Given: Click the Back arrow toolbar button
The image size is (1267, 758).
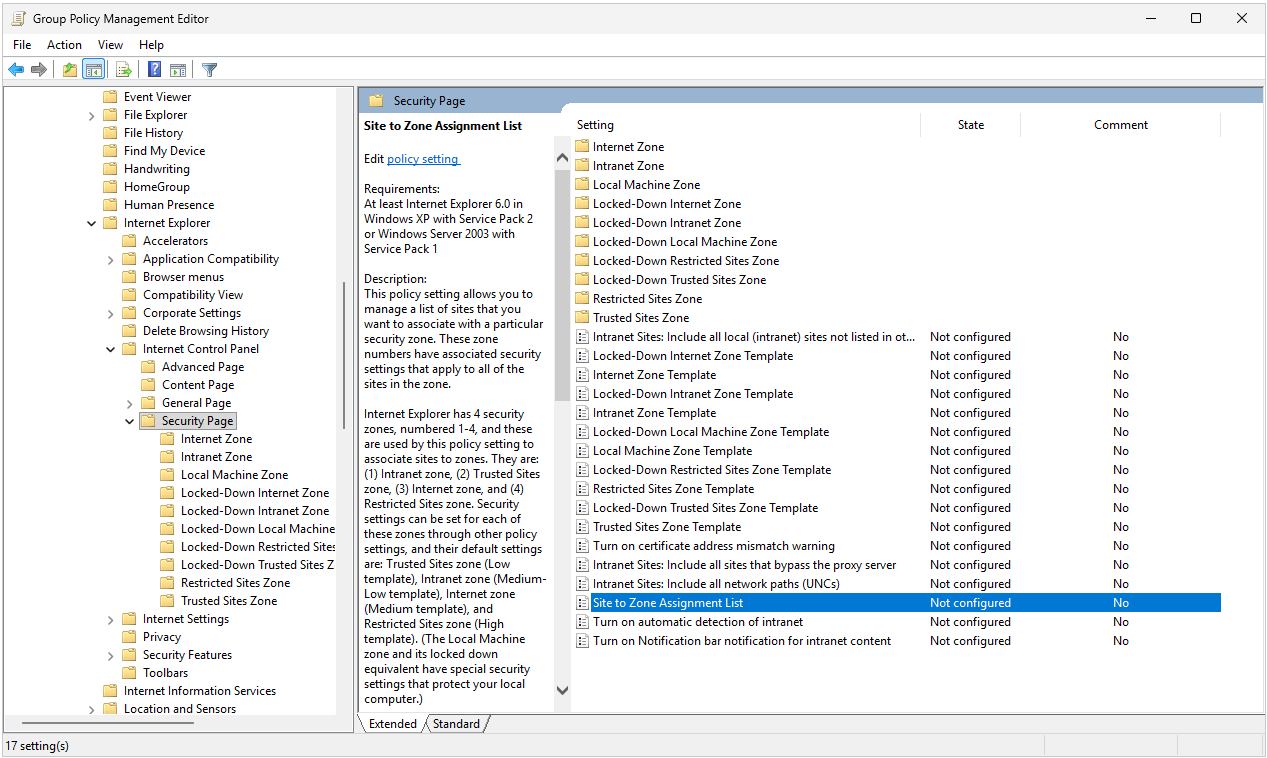Looking at the screenshot, I should click(x=16, y=69).
